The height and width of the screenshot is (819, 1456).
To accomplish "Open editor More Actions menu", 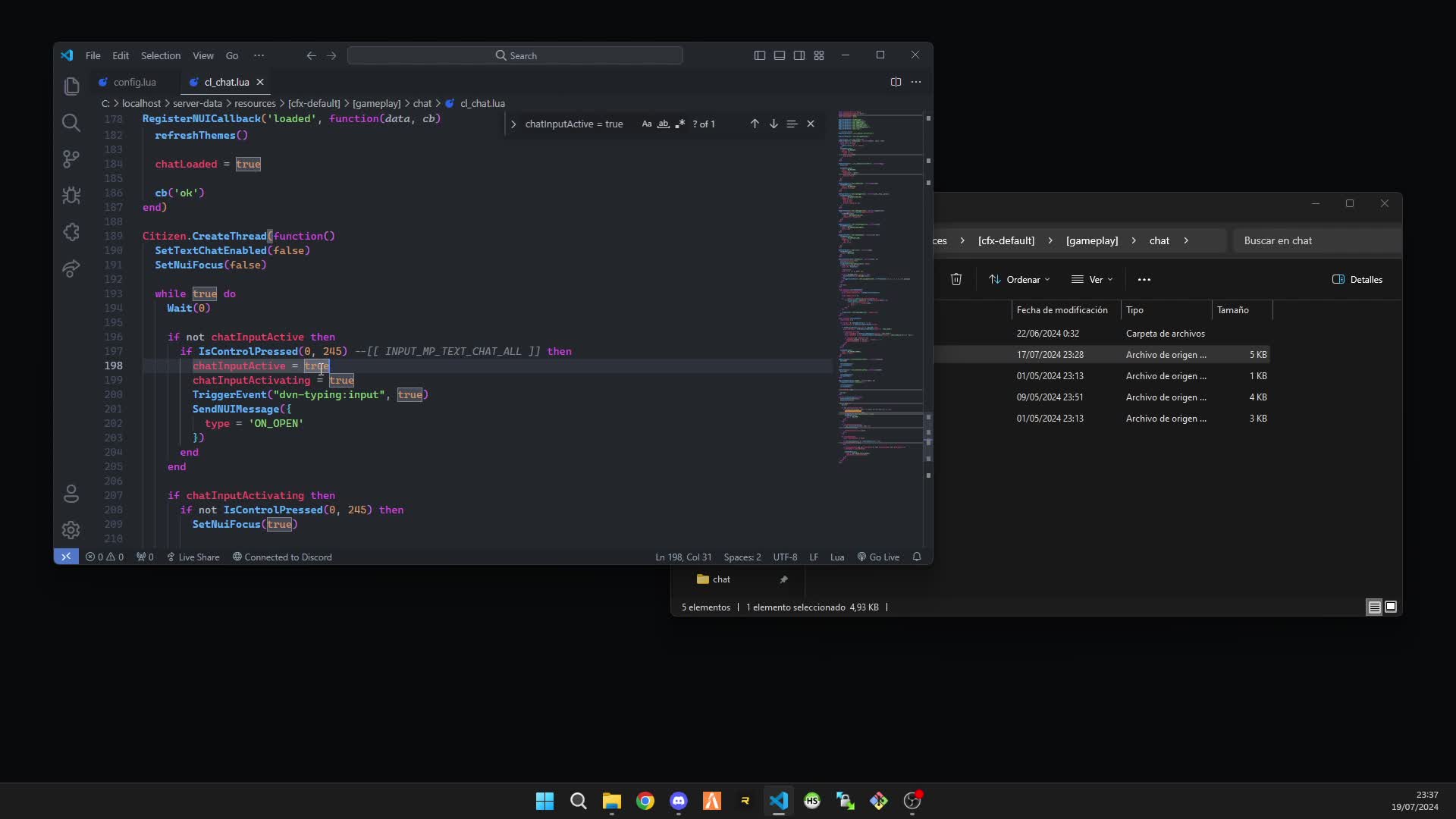I will click(916, 82).
